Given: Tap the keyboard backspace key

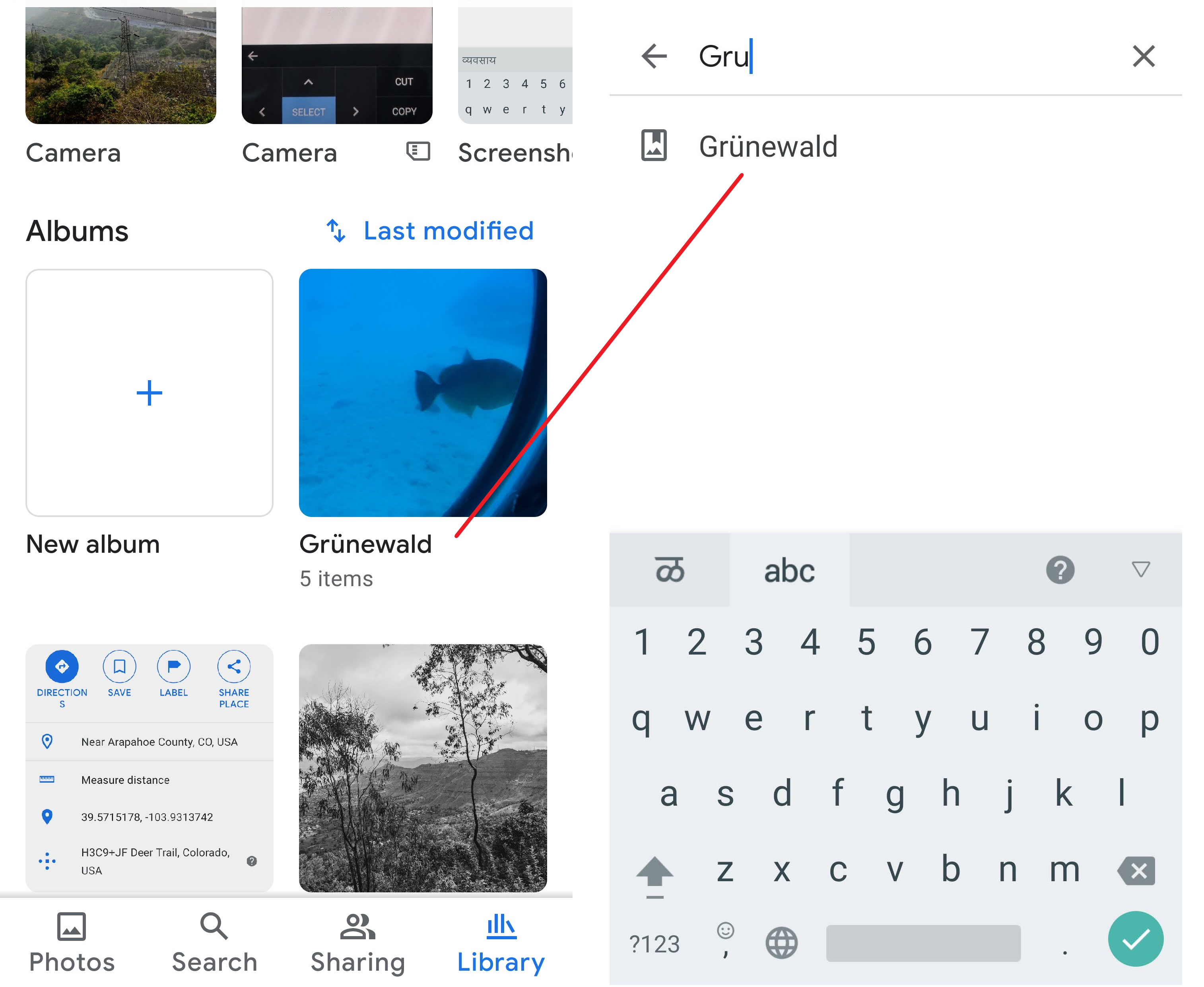Looking at the screenshot, I should coord(1136,870).
